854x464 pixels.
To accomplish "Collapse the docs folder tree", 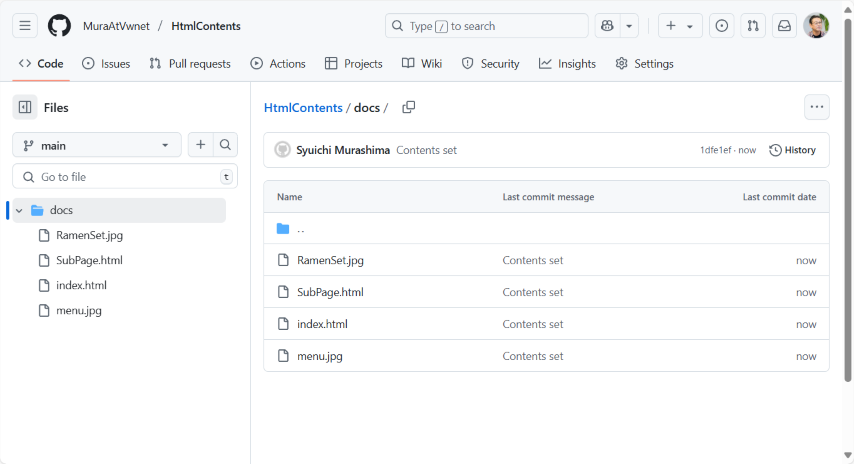I will (19, 211).
